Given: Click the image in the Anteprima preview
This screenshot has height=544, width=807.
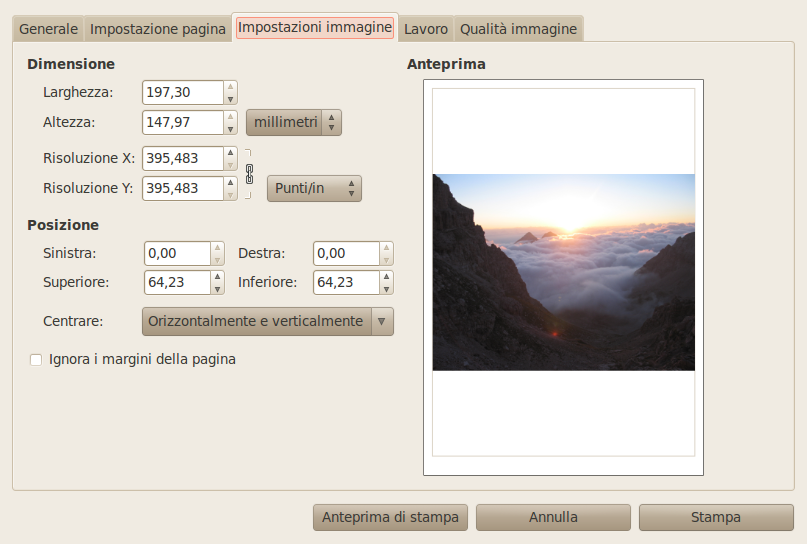Looking at the screenshot, I should point(563,272).
